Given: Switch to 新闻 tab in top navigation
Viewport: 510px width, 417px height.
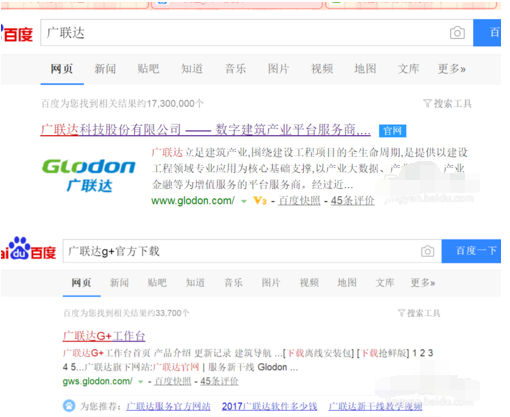Looking at the screenshot, I should pos(105,69).
